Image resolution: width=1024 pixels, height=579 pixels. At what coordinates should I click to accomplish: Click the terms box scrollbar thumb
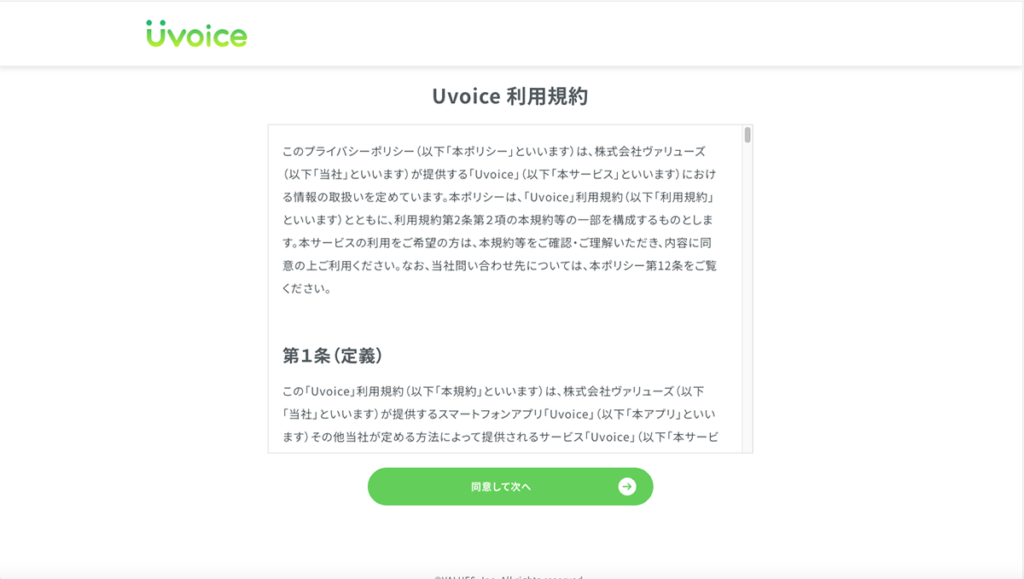point(747,135)
